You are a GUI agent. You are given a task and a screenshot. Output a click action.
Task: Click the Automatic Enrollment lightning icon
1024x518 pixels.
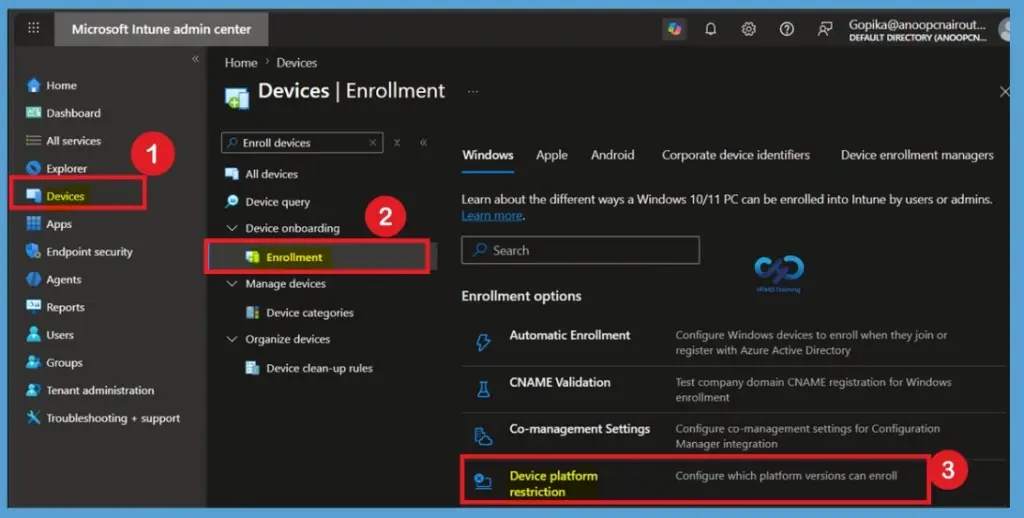[483, 342]
